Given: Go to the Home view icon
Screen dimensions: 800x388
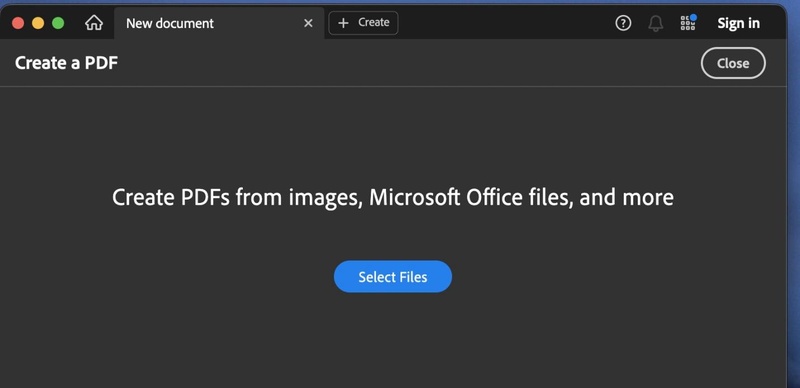Looking at the screenshot, I should pos(94,23).
